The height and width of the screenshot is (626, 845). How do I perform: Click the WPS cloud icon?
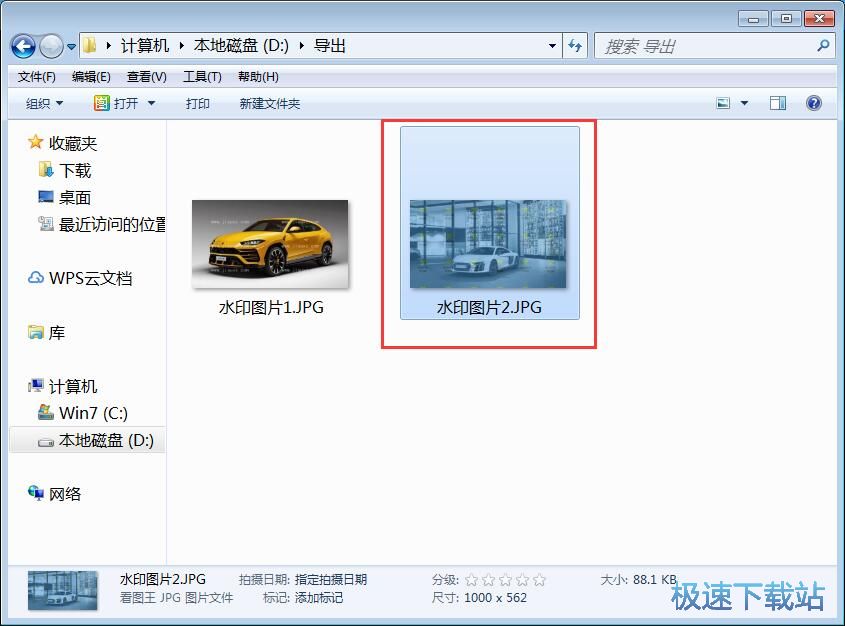coord(36,277)
